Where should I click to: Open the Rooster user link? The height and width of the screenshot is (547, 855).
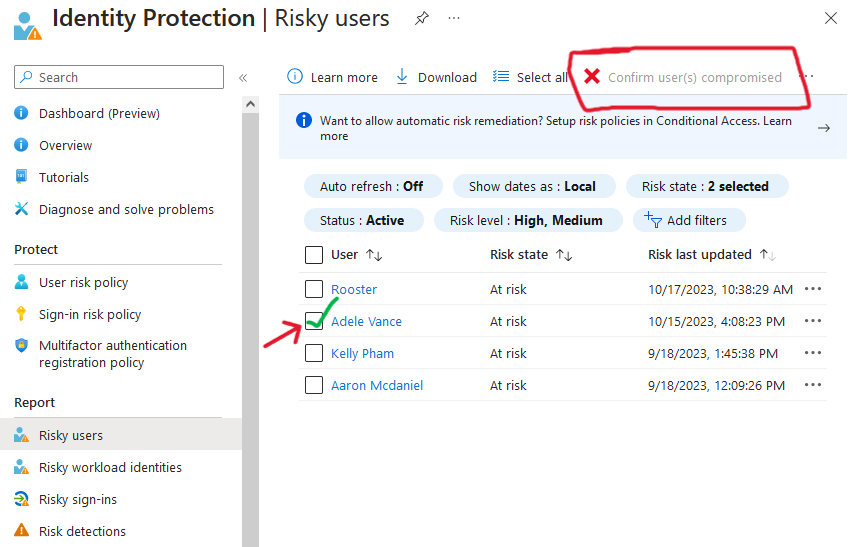[x=354, y=290]
